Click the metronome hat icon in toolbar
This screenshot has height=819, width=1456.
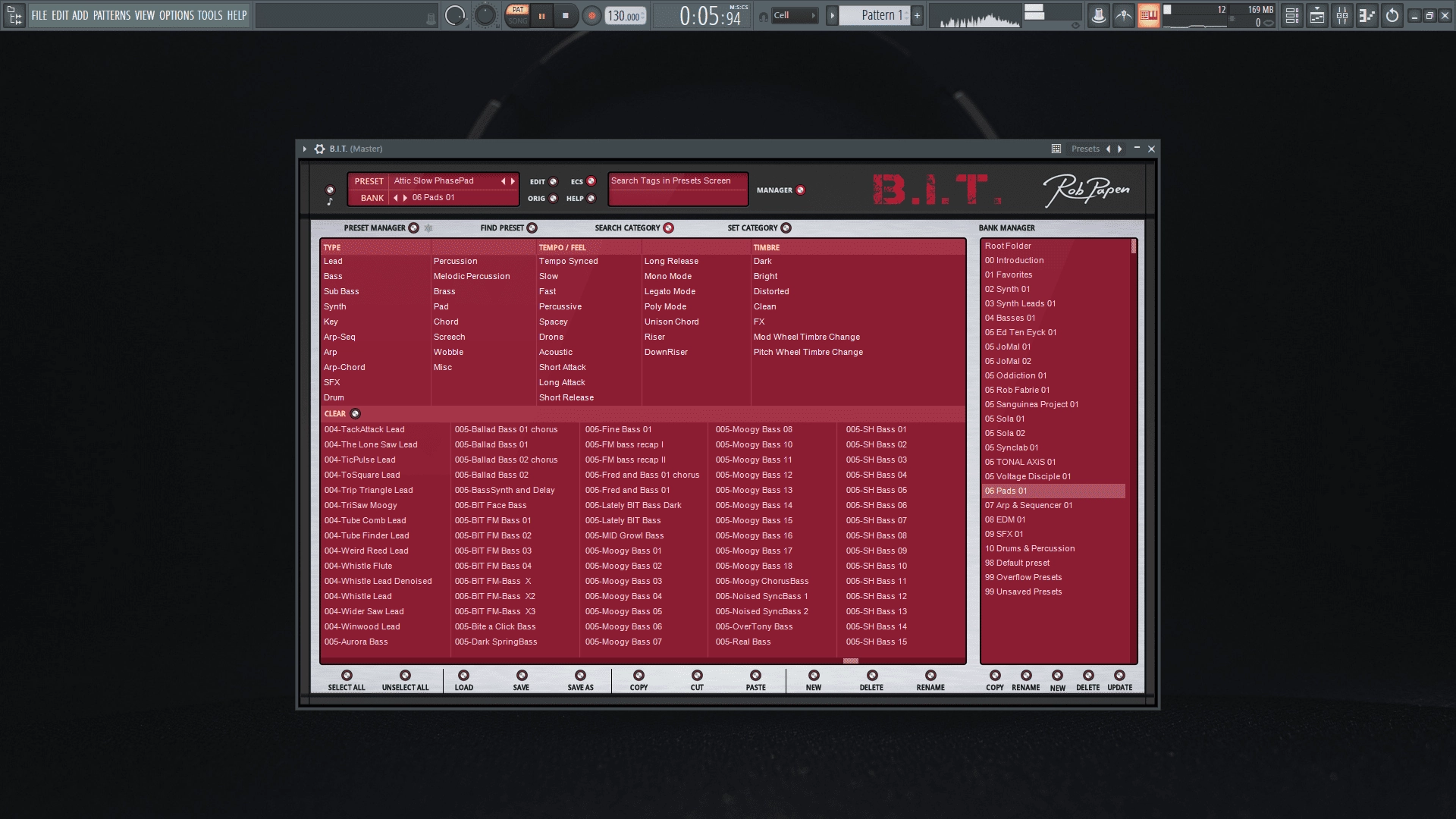(x=1098, y=15)
